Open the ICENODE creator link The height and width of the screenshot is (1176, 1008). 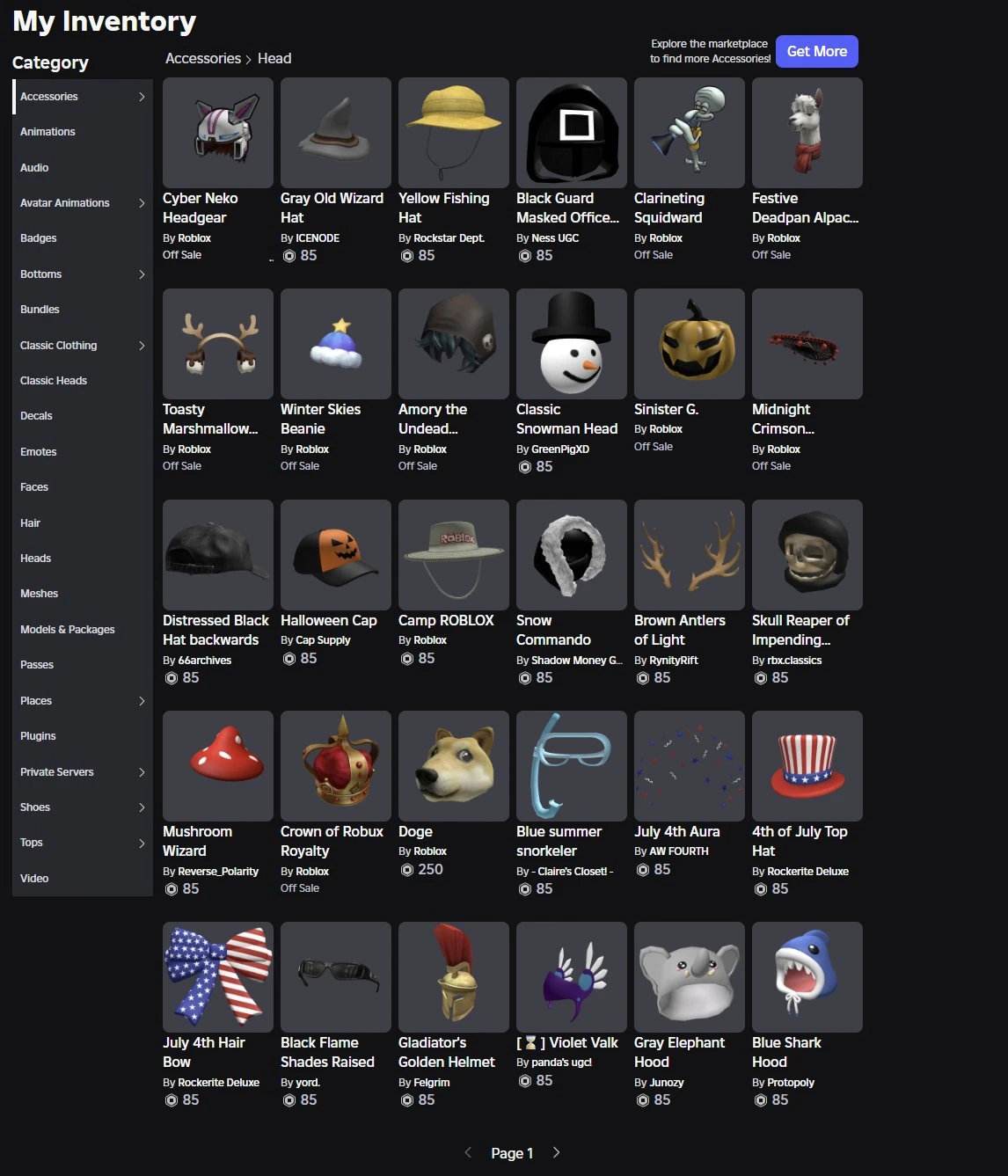318,238
